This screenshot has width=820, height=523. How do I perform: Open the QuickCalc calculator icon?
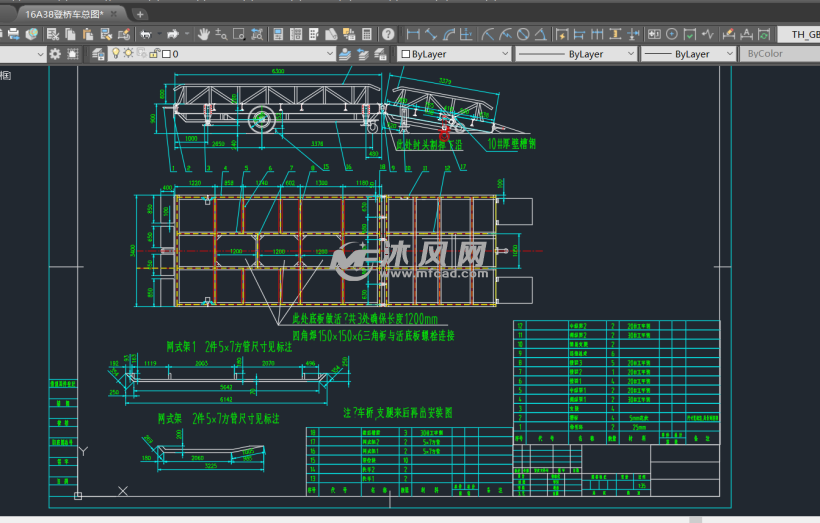tap(367, 33)
